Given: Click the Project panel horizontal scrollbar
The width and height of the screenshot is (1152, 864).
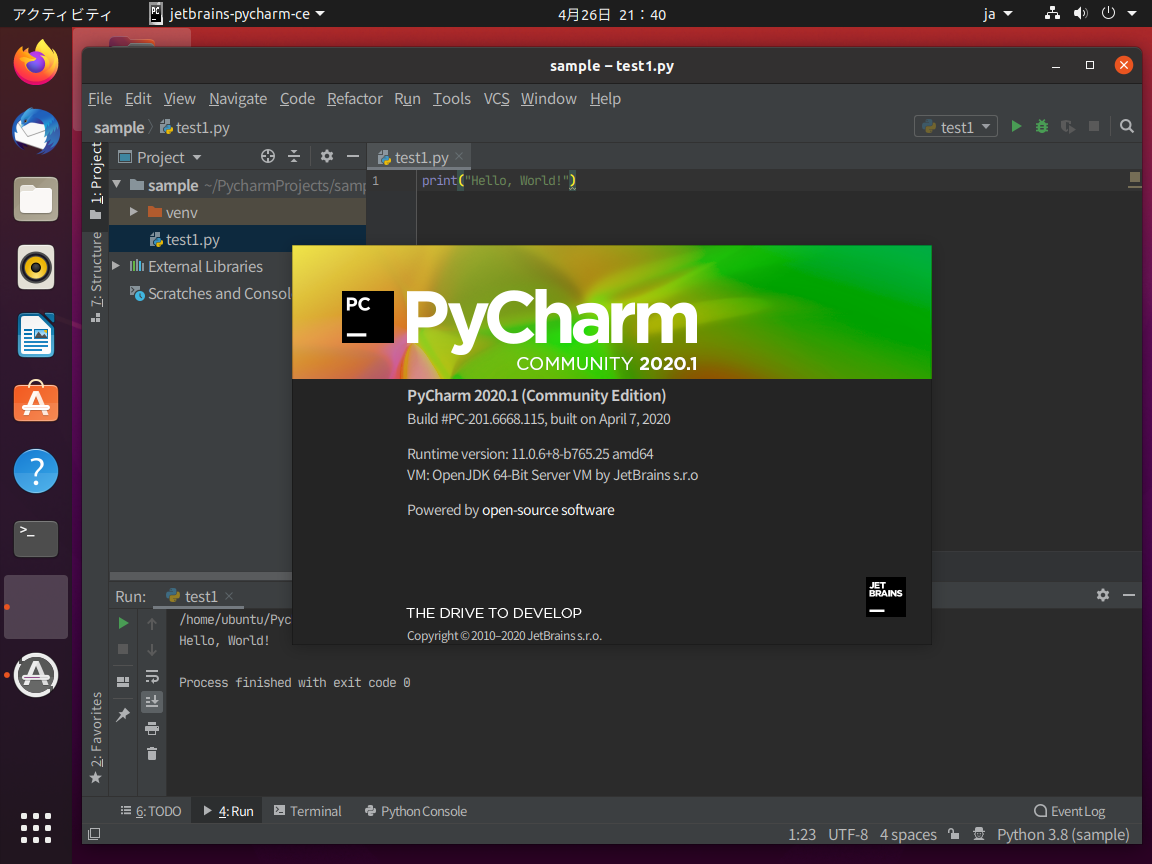Looking at the screenshot, I should point(201,576).
